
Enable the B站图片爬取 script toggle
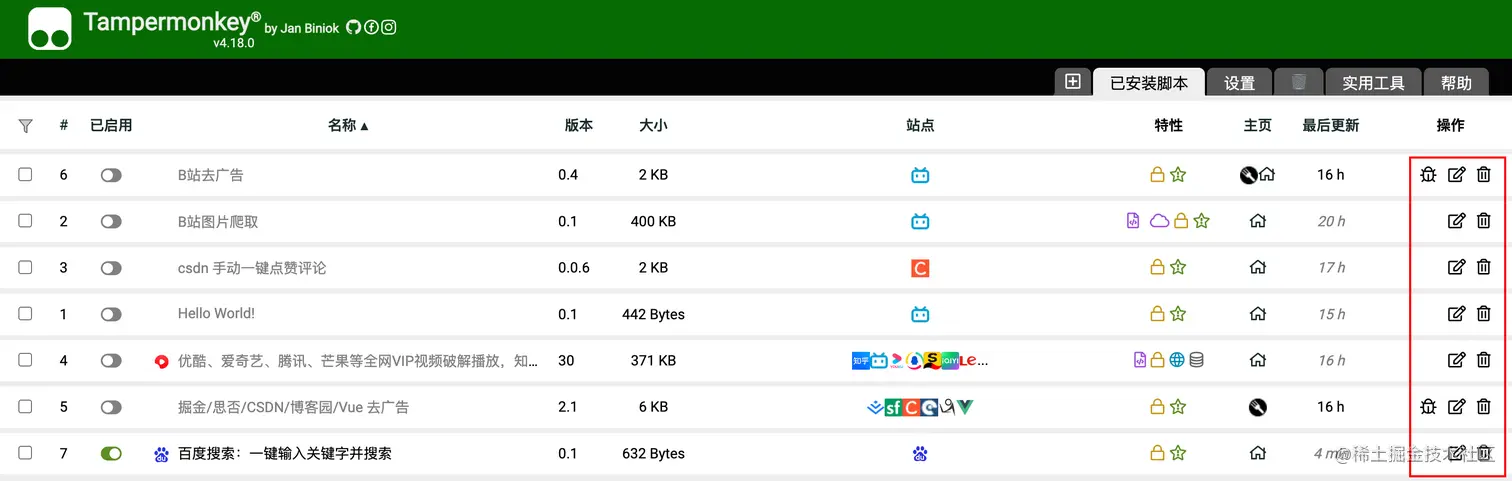(x=111, y=221)
